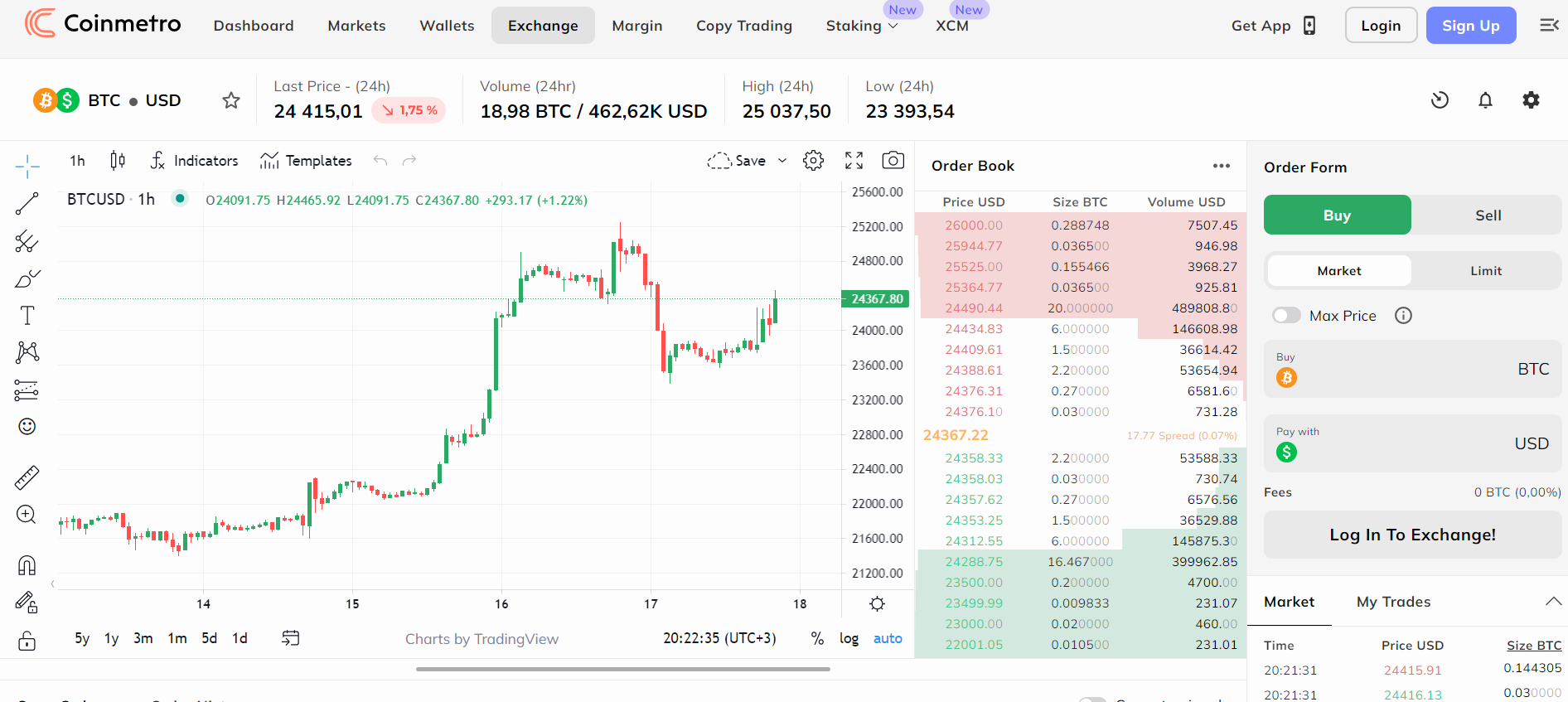1568x702 pixels.
Task: Take a chart snapshot with camera icon
Action: coord(893,160)
